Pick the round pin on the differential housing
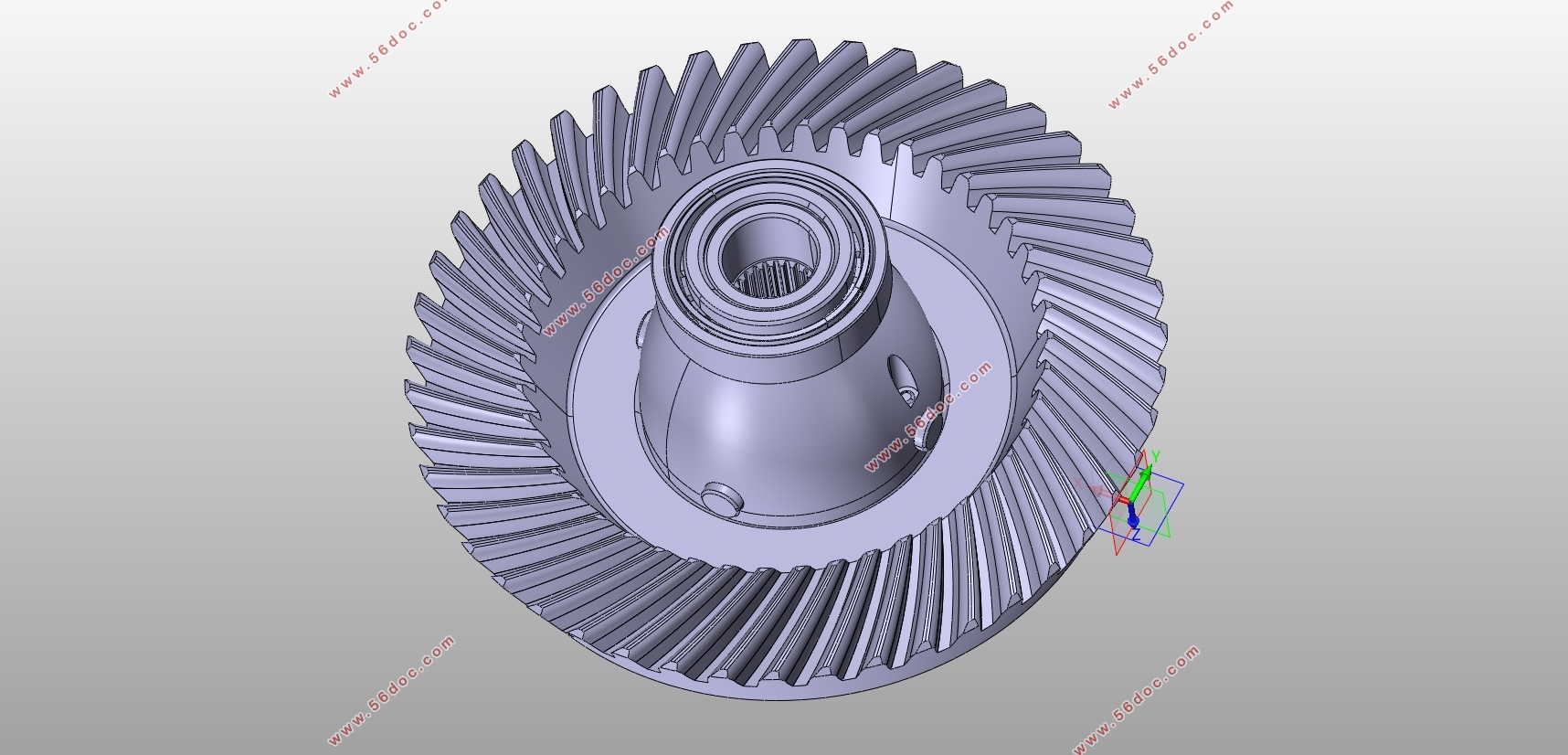 pyautogui.click(x=721, y=499)
